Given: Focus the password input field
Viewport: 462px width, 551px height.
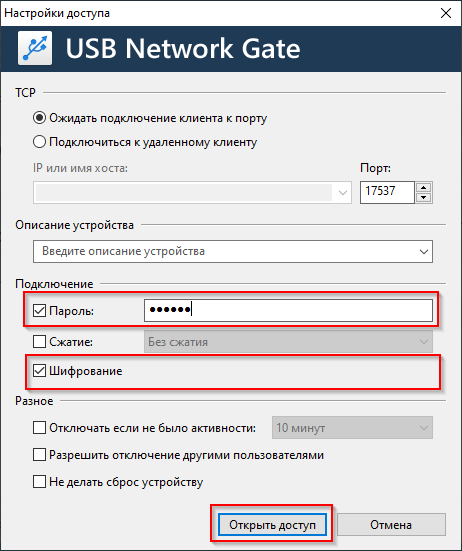Looking at the screenshot, I should [288, 310].
